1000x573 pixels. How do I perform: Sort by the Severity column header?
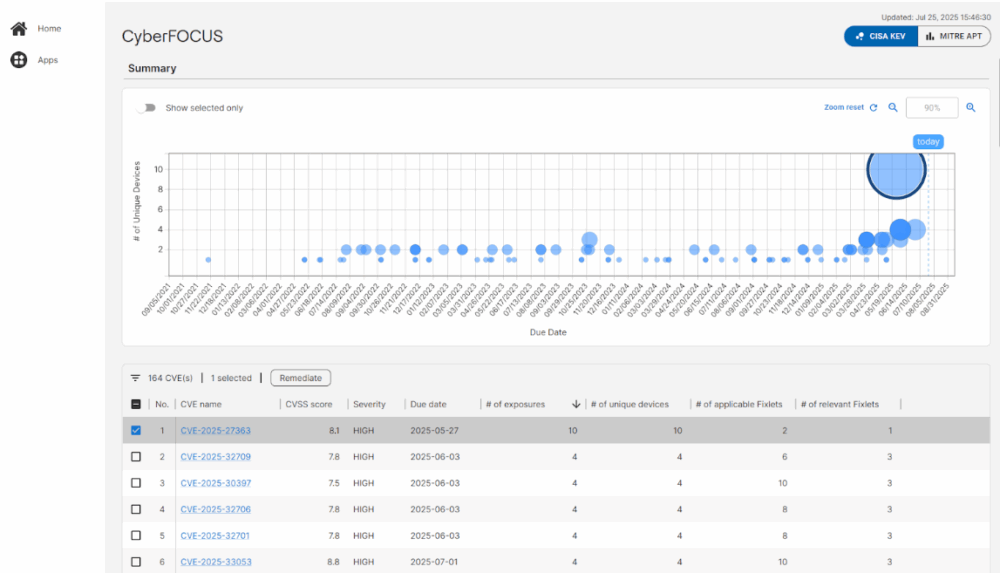click(x=369, y=404)
